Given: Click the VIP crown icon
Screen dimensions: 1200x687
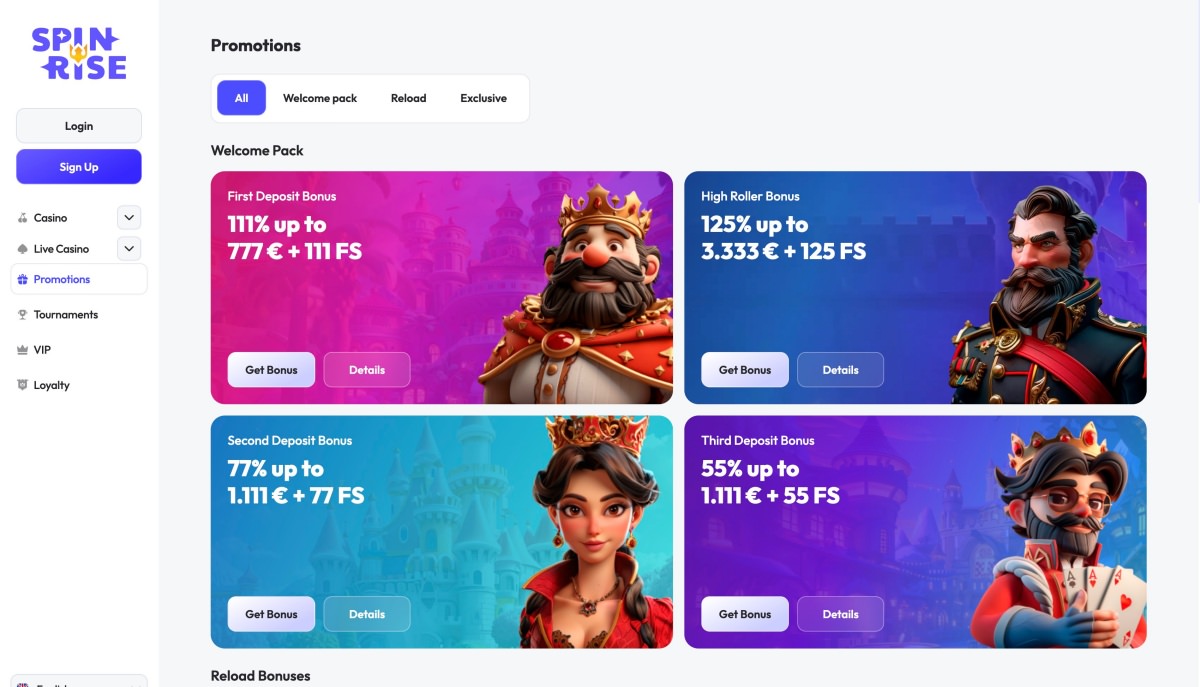Looking at the screenshot, I should coord(23,350).
